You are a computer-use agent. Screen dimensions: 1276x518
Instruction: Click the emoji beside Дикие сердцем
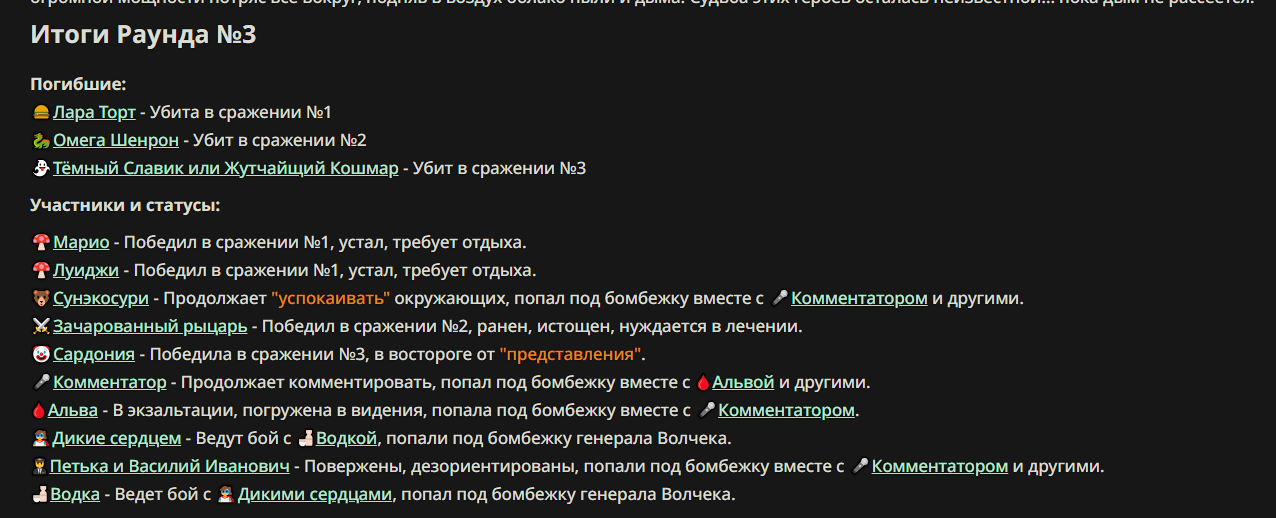41,438
